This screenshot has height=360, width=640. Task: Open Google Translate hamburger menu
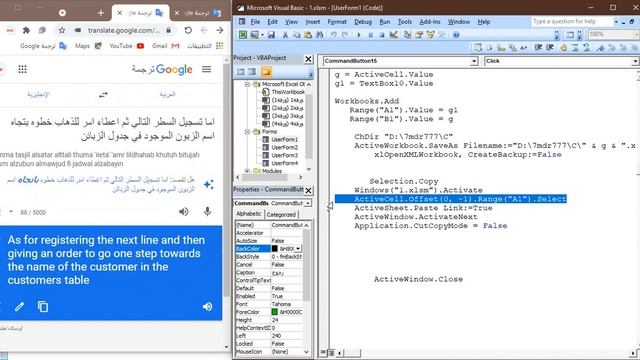[x=207, y=69]
